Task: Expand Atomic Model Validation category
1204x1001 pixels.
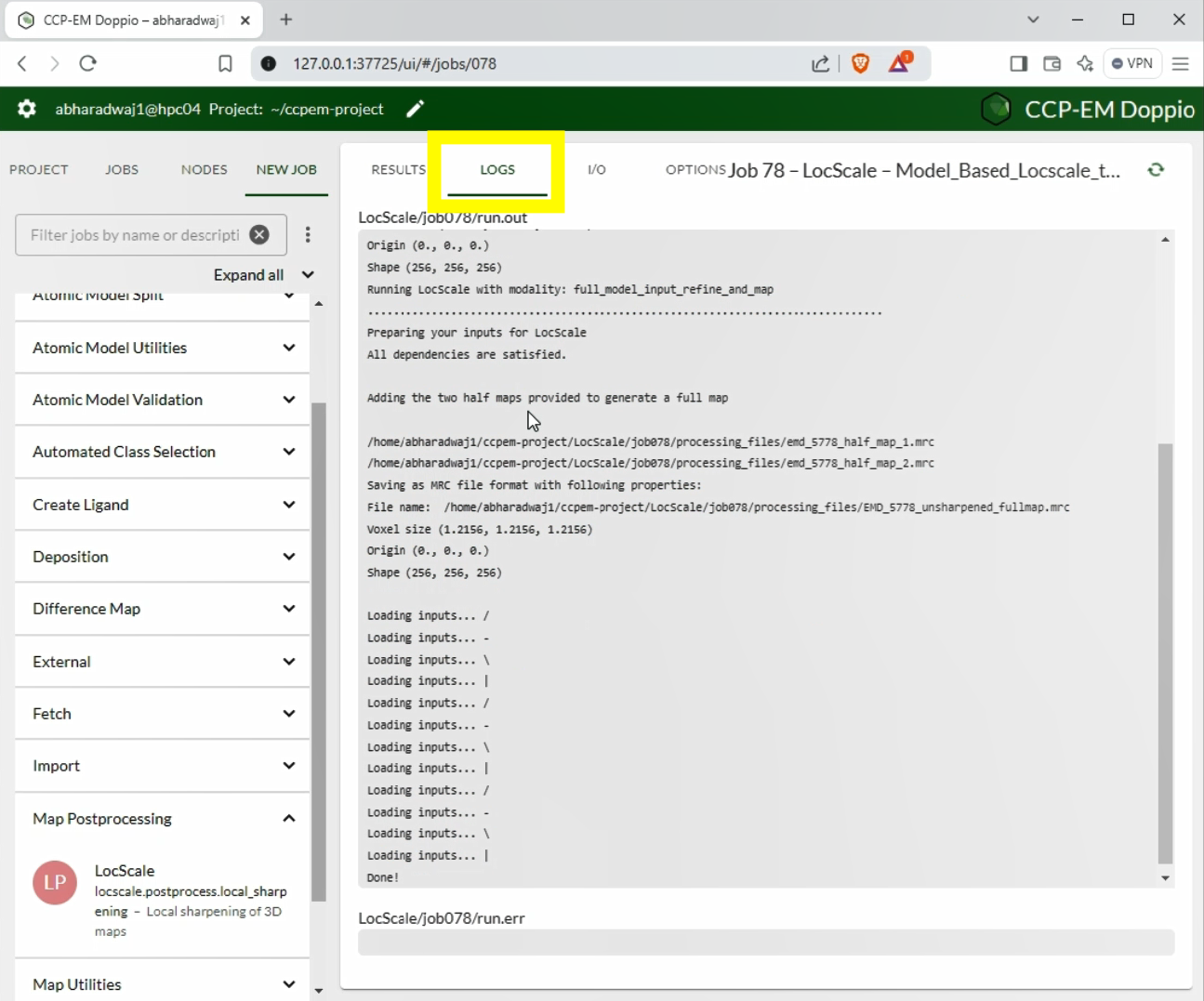Action: coord(162,400)
